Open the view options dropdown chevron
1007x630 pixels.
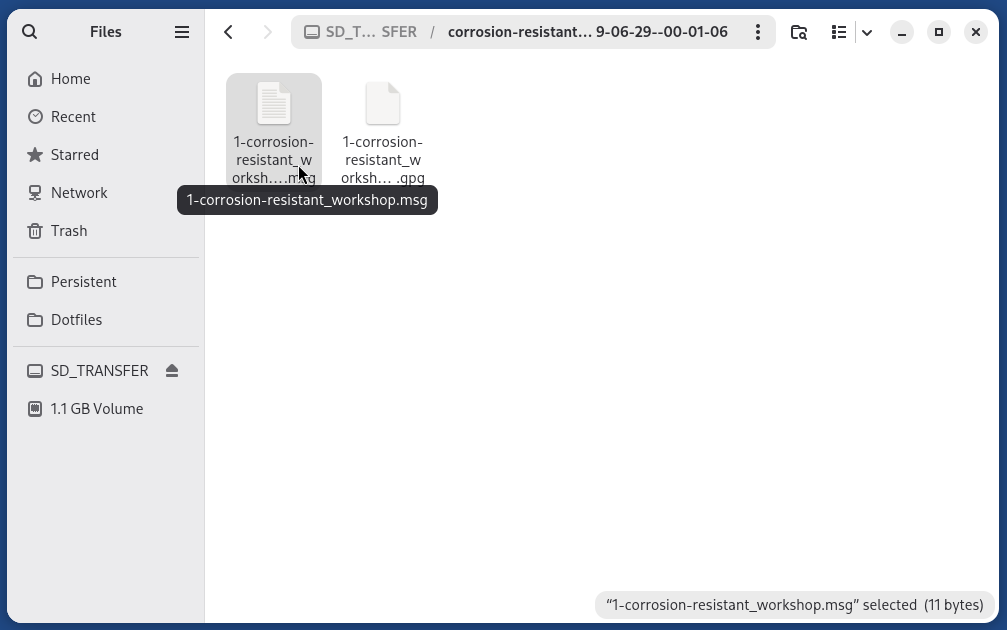pyautogui.click(x=867, y=31)
